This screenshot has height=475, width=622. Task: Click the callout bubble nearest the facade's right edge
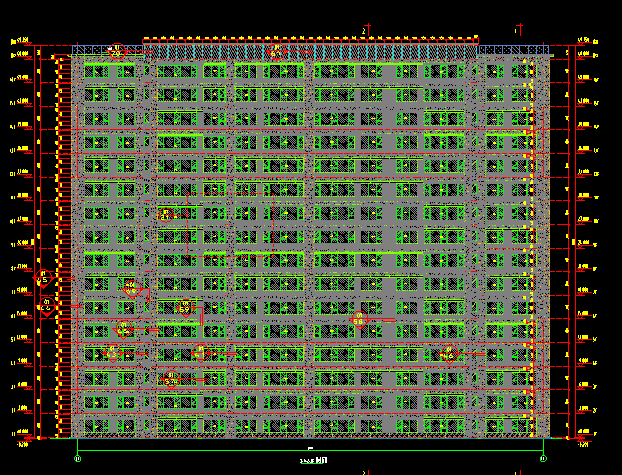tap(448, 353)
